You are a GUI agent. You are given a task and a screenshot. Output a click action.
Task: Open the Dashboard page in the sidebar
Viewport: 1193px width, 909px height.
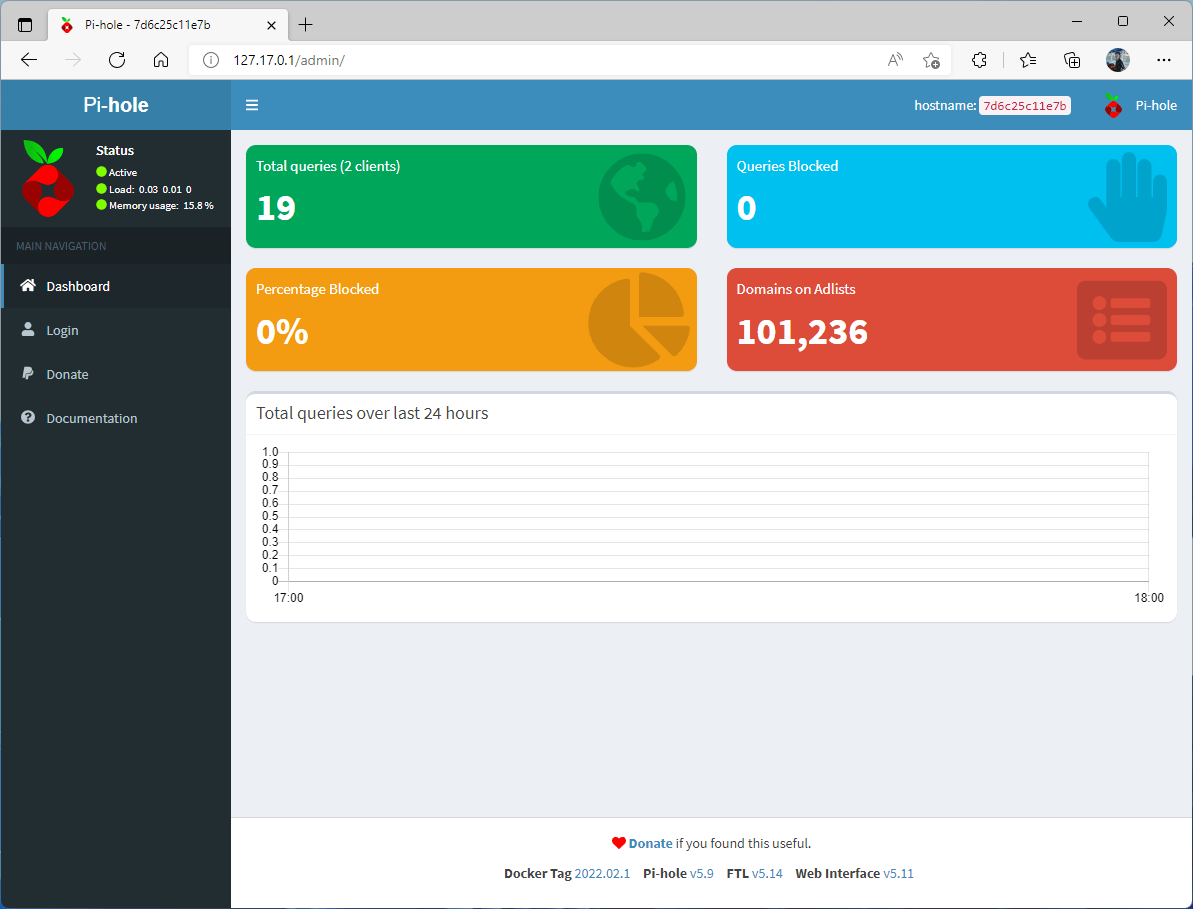(116, 286)
